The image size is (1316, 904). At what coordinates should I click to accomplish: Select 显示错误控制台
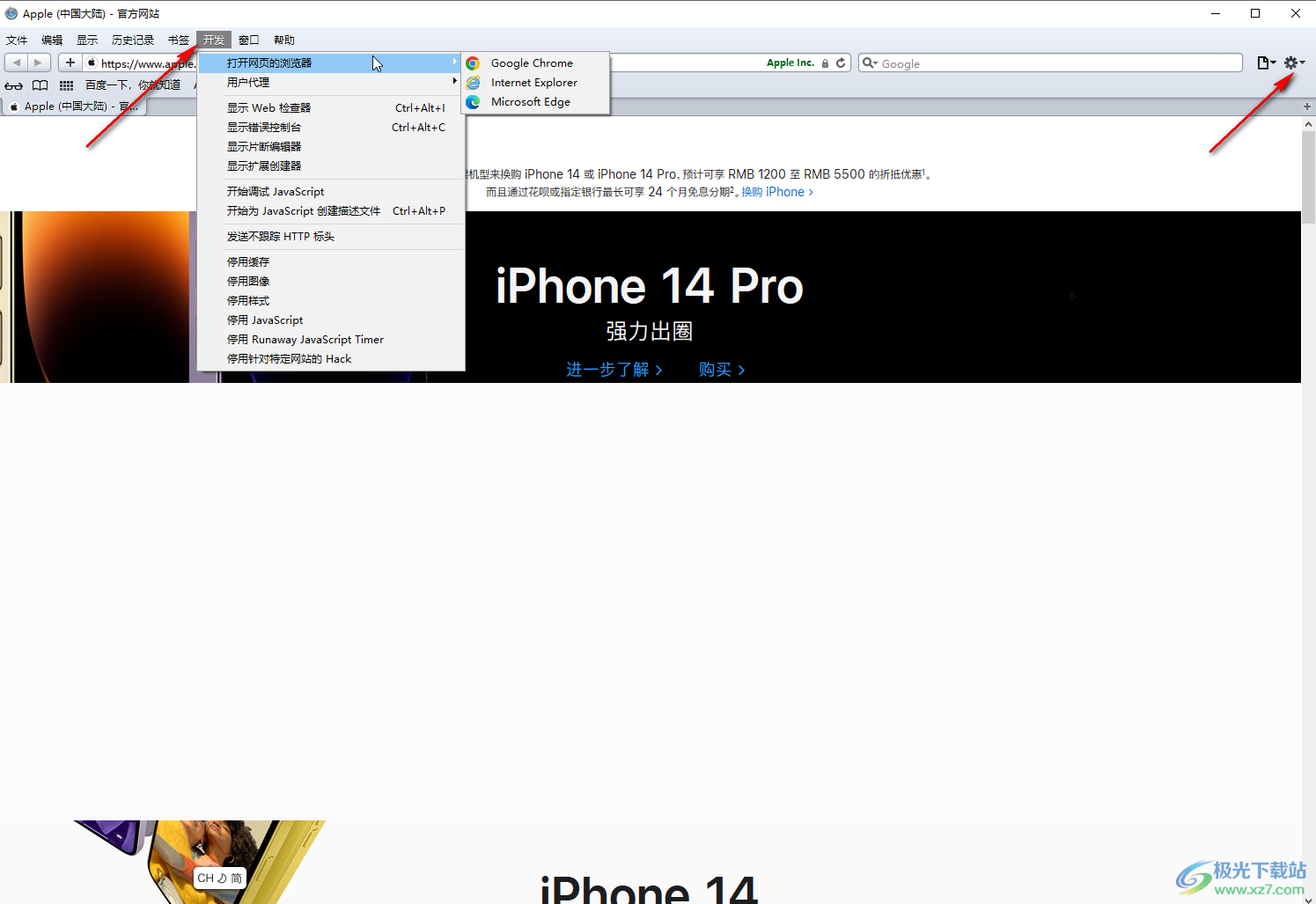[x=330, y=128]
